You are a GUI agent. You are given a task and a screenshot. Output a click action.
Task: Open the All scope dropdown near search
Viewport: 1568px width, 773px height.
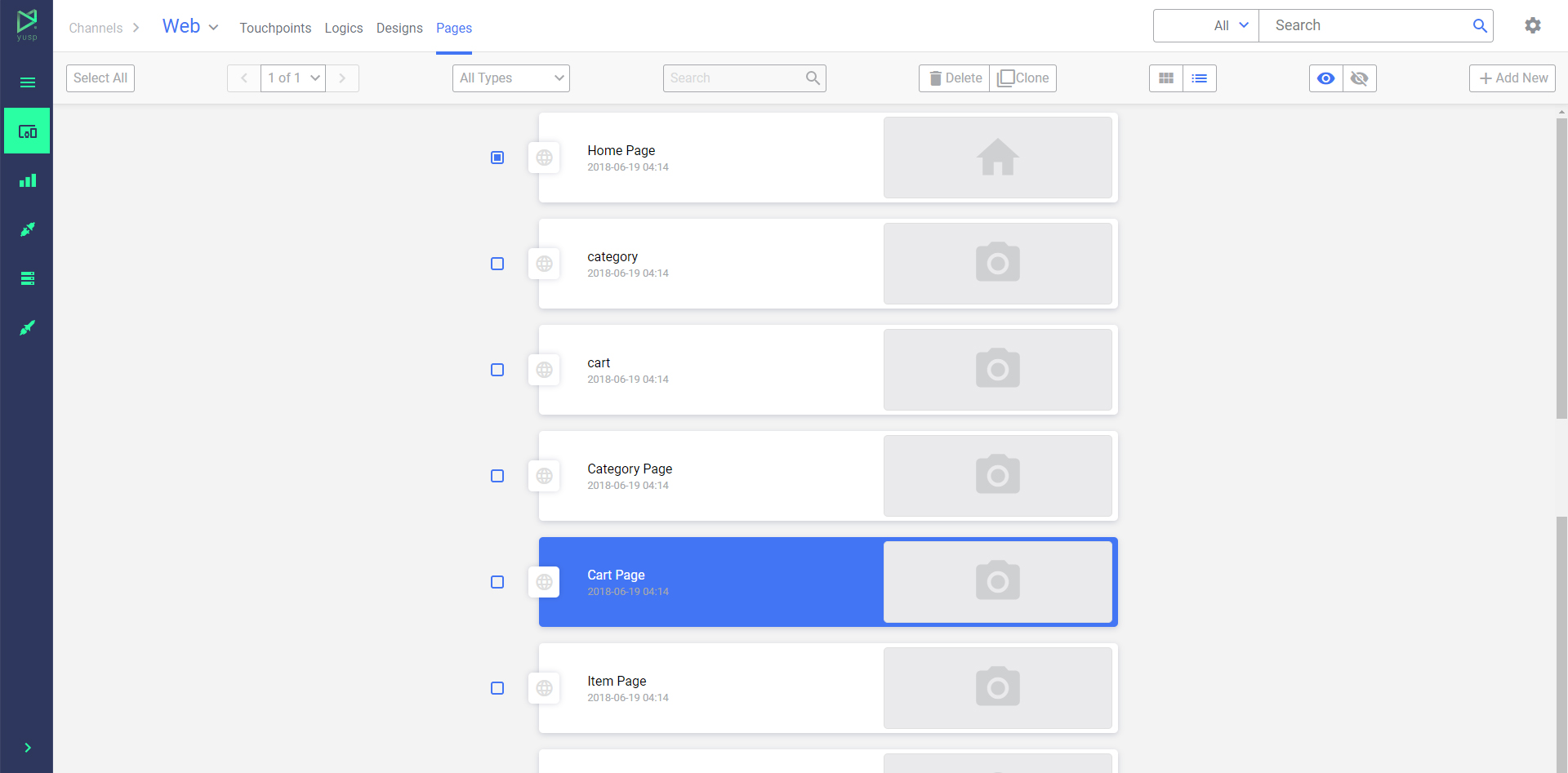coord(1206,25)
